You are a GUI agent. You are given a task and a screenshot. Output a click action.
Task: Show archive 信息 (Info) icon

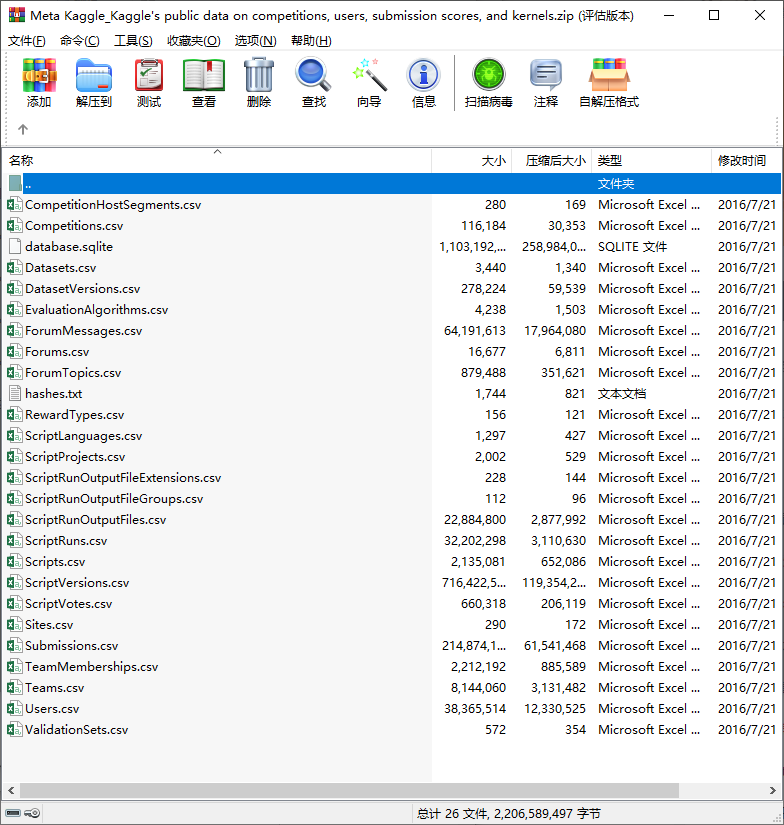(424, 77)
